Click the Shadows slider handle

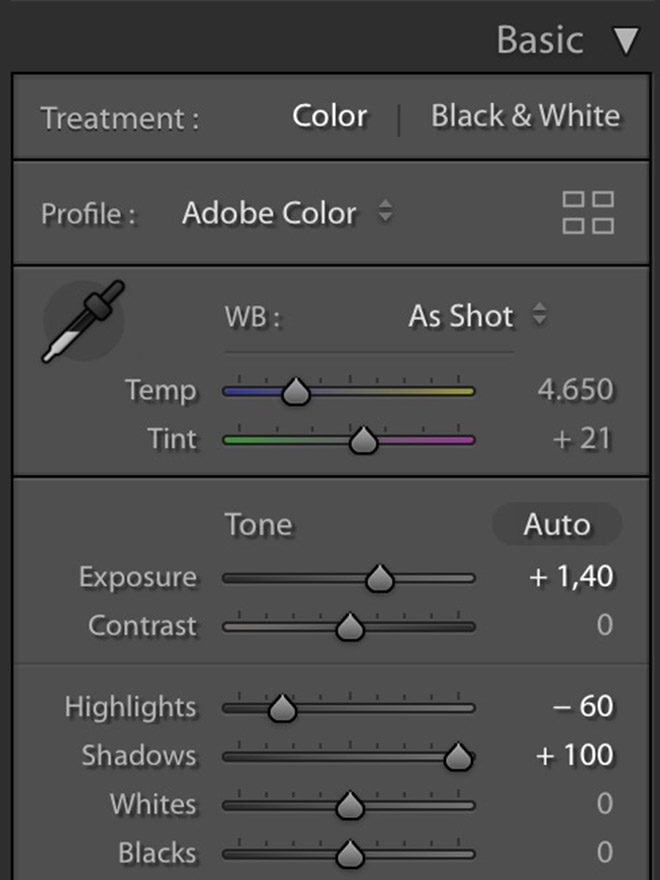click(x=458, y=757)
